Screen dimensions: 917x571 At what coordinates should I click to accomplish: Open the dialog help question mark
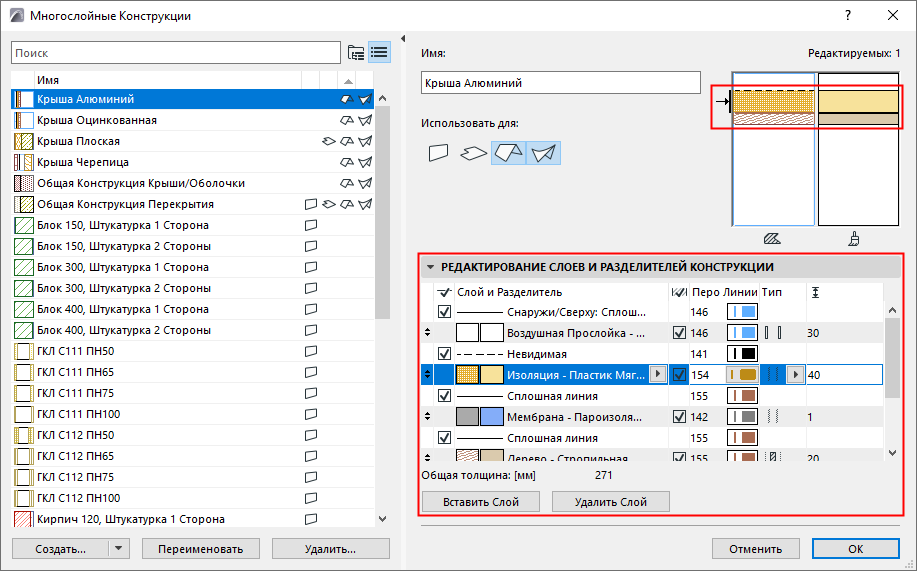tap(848, 16)
